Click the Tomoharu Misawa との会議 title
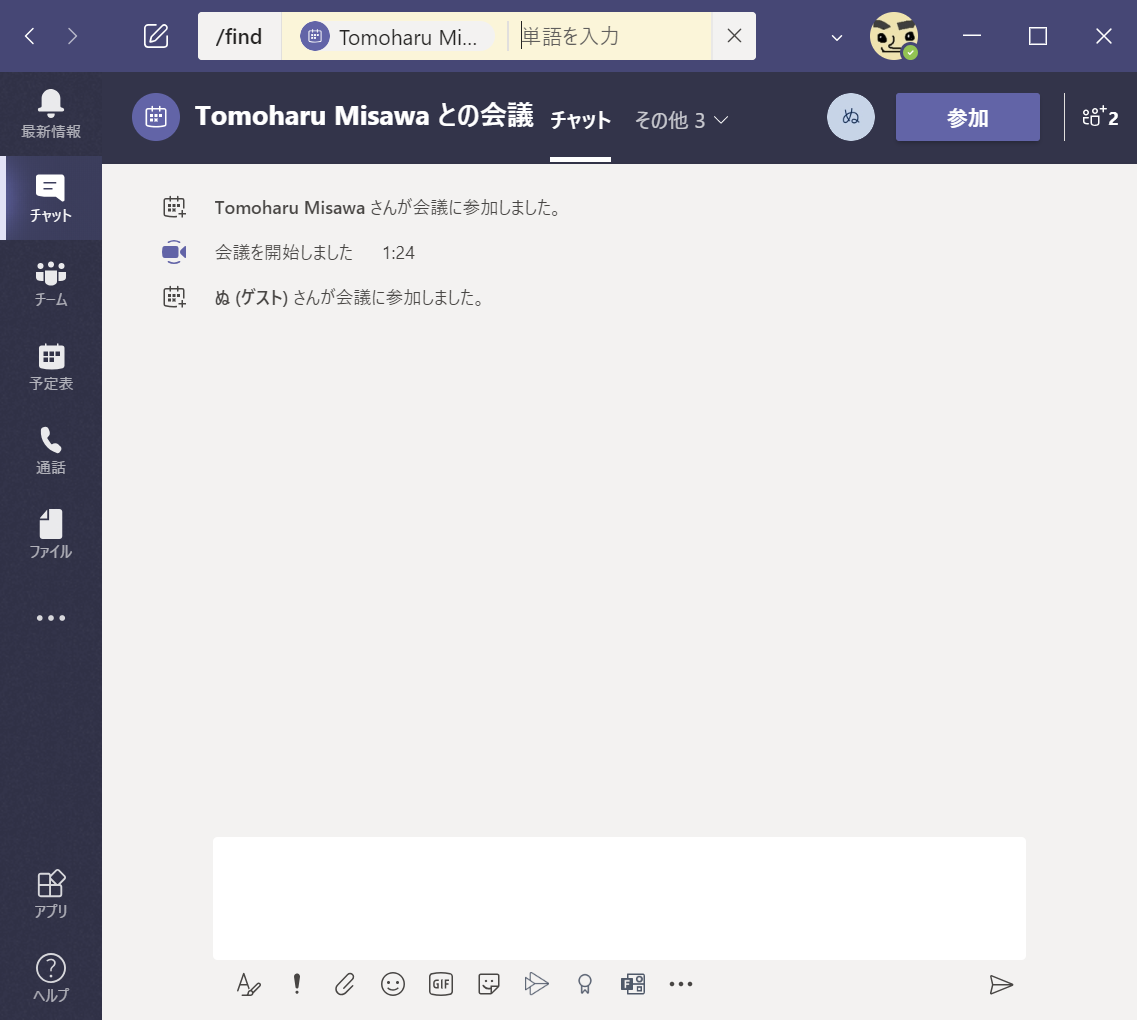This screenshot has height=1020, width=1137. [364, 116]
